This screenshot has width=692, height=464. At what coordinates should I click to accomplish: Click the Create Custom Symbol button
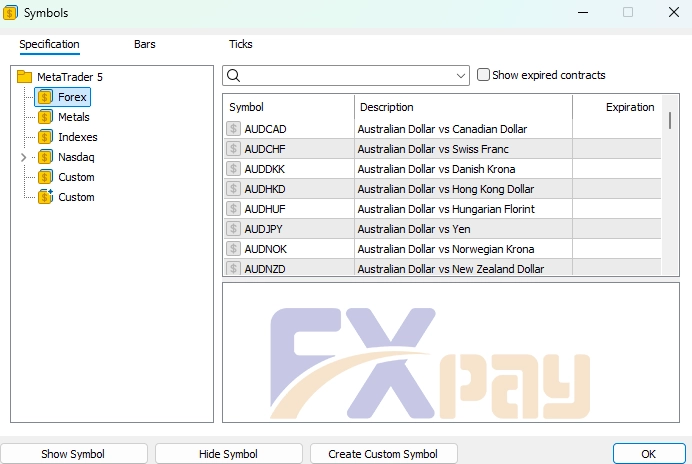point(383,454)
